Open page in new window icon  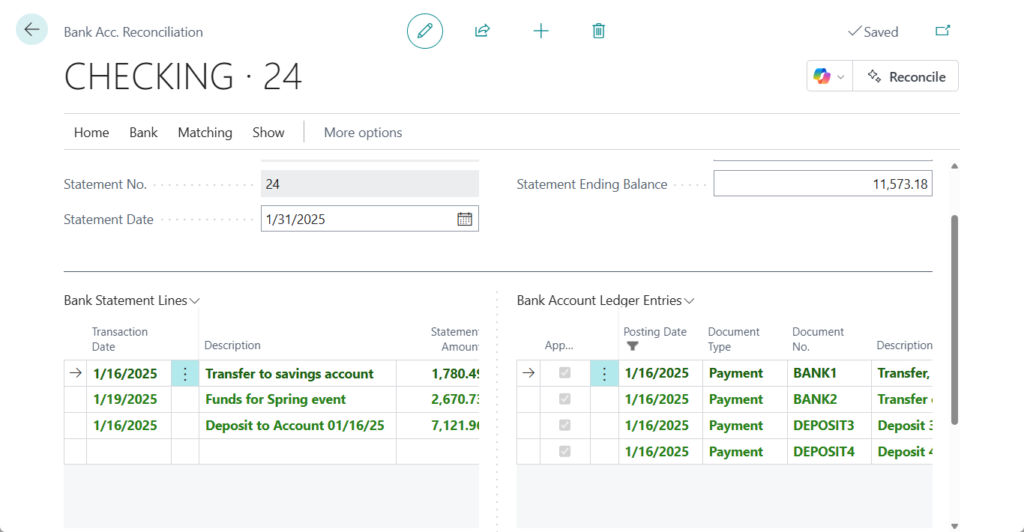tap(942, 31)
